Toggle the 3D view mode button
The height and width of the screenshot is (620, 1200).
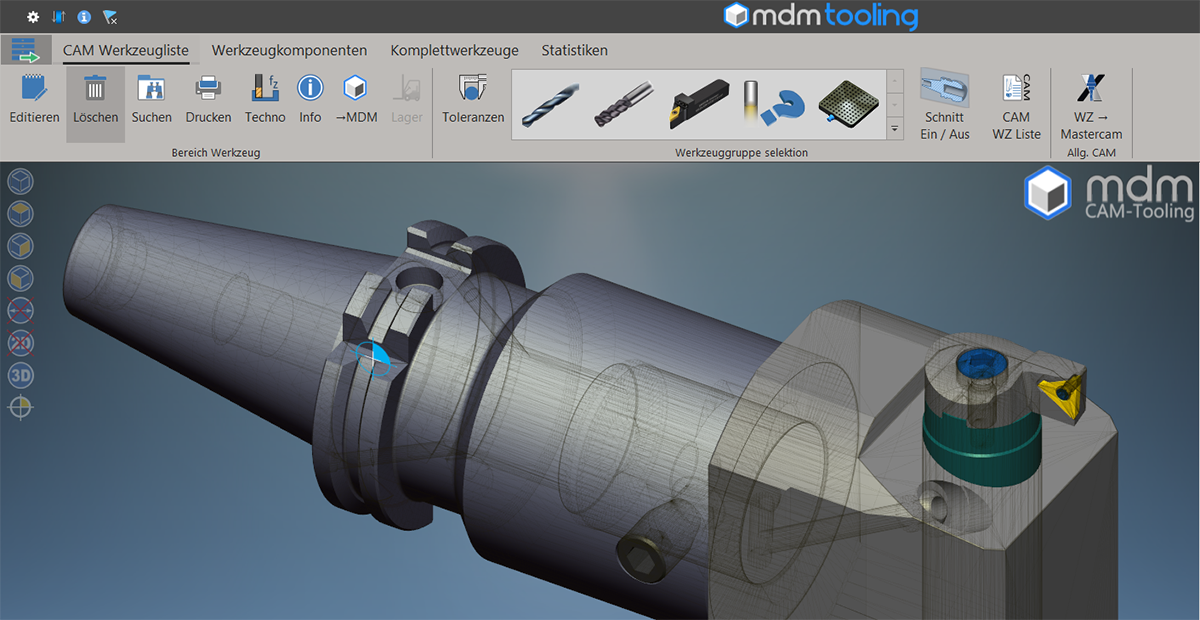tap(21, 375)
